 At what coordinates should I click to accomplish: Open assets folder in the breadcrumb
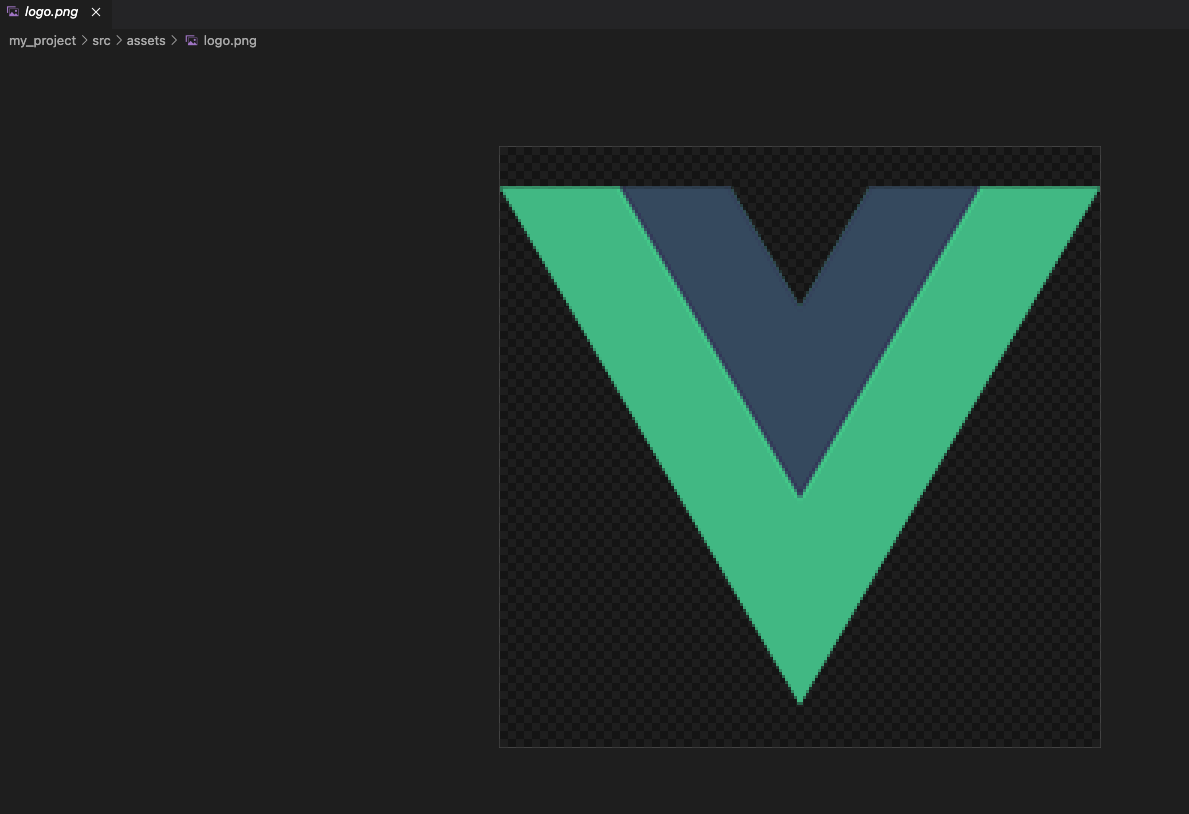[146, 41]
